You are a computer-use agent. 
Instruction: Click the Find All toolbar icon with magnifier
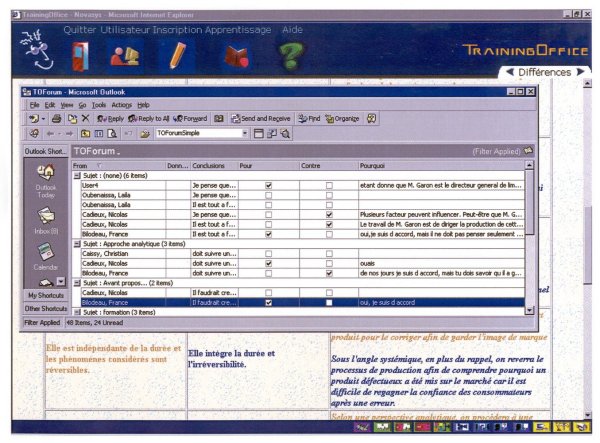pos(285,134)
